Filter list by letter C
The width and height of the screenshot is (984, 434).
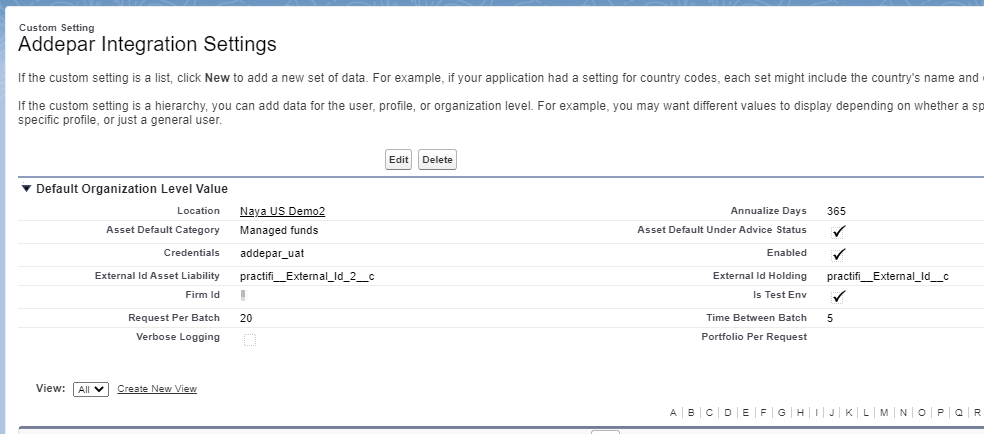coord(709,413)
